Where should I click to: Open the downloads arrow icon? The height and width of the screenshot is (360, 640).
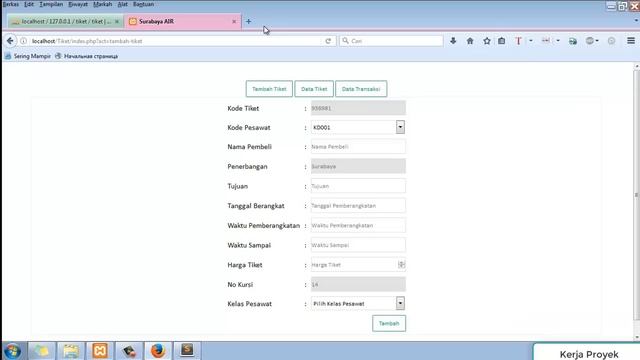point(453,41)
